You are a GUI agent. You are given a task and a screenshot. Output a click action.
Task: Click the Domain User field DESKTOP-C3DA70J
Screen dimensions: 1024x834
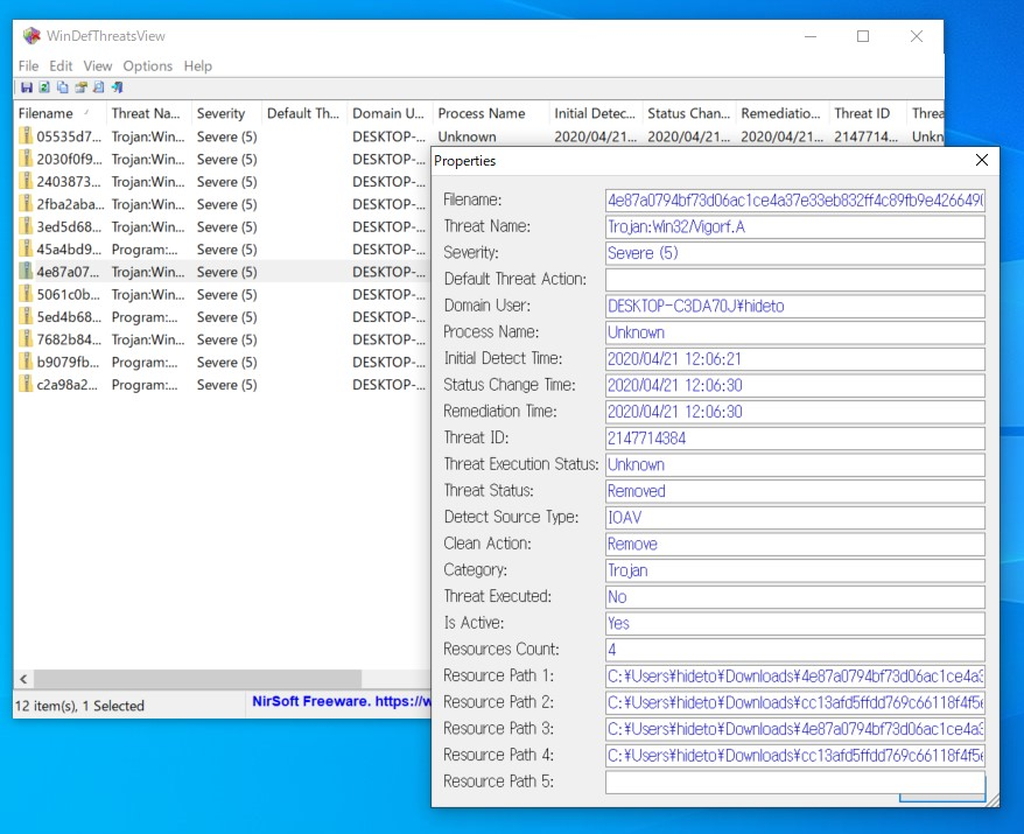(795, 306)
